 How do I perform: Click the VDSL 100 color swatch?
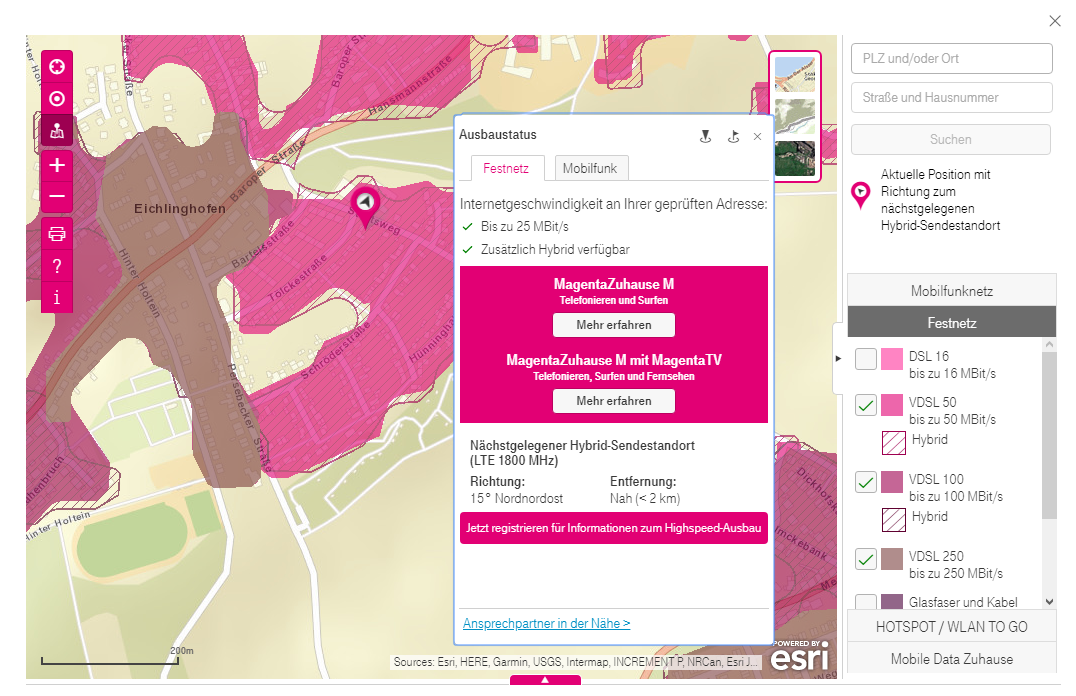[x=892, y=482]
